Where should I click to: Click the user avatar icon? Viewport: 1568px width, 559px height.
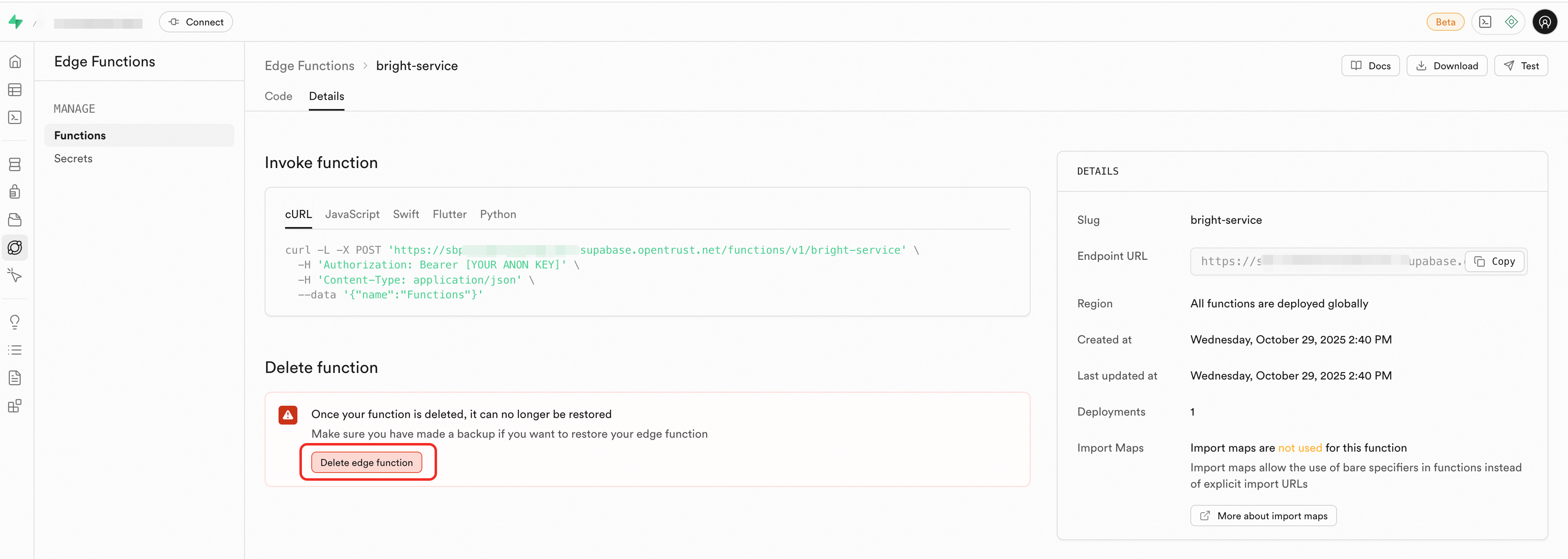click(1544, 22)
